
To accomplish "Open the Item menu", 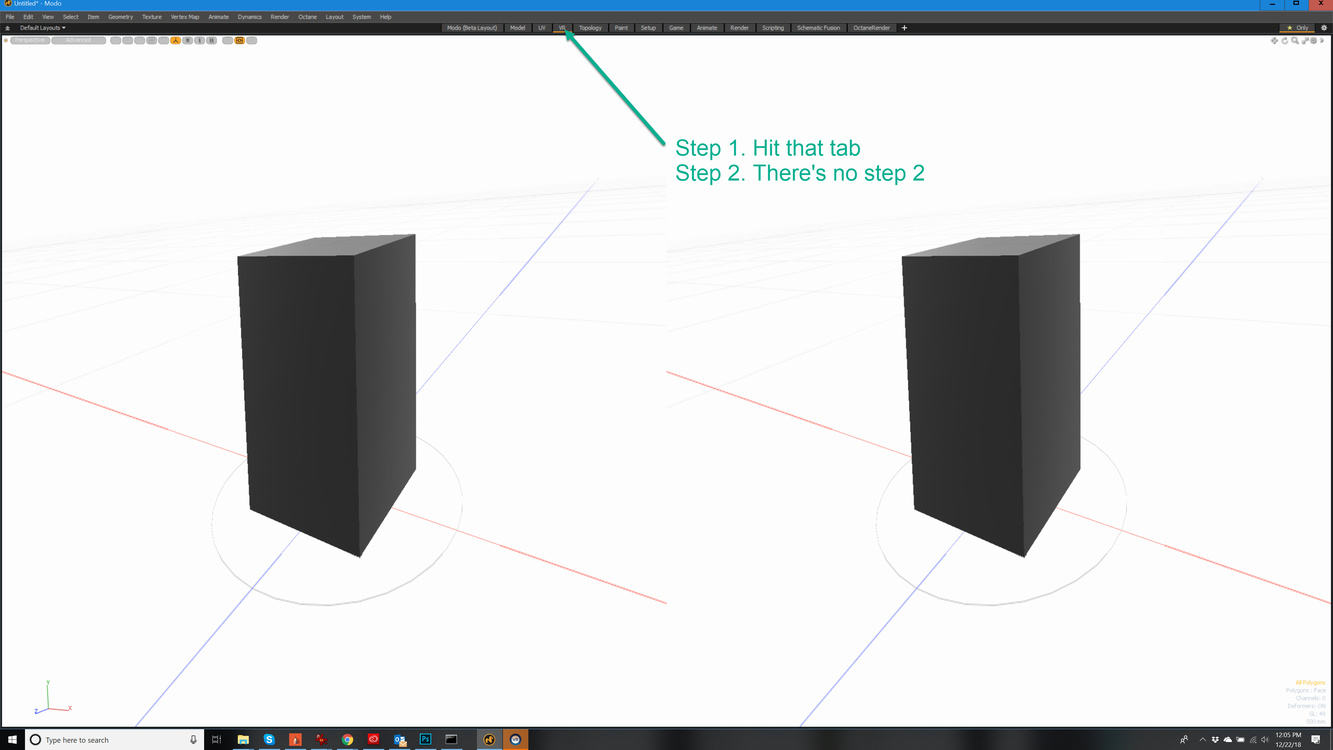I will [93, 17].
